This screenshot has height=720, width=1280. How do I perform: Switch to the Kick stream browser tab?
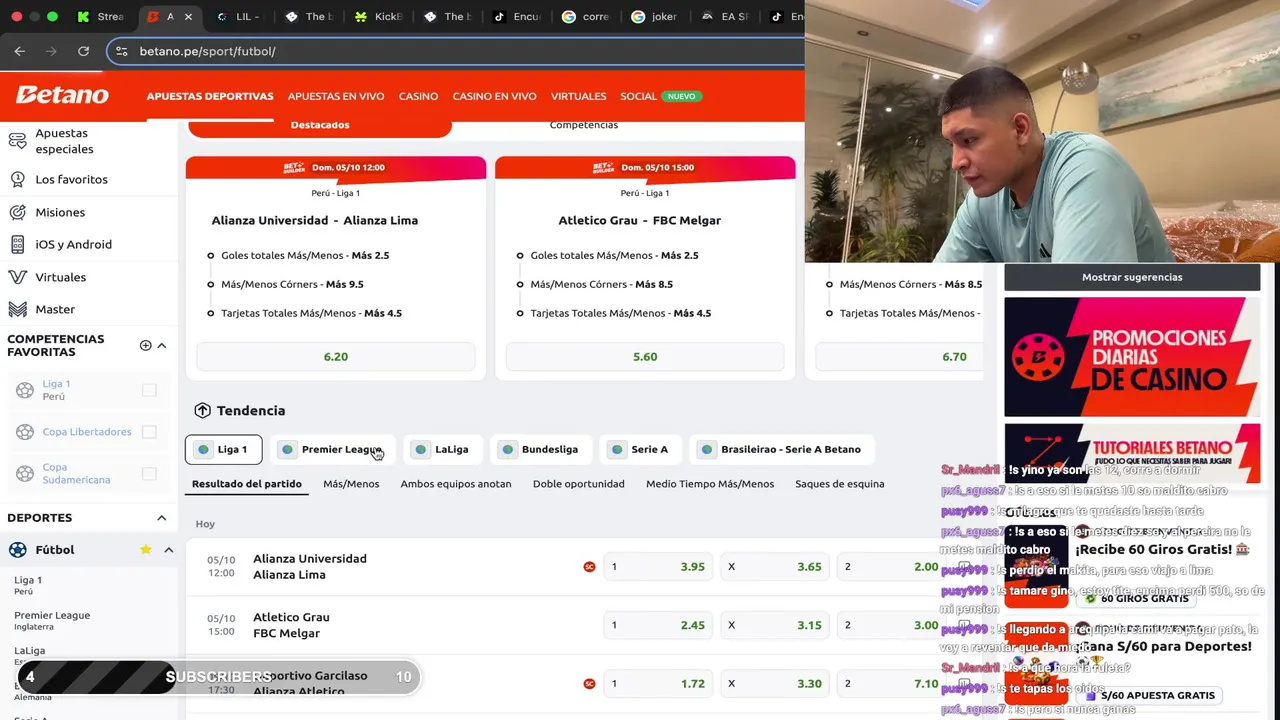coord(100,17)
